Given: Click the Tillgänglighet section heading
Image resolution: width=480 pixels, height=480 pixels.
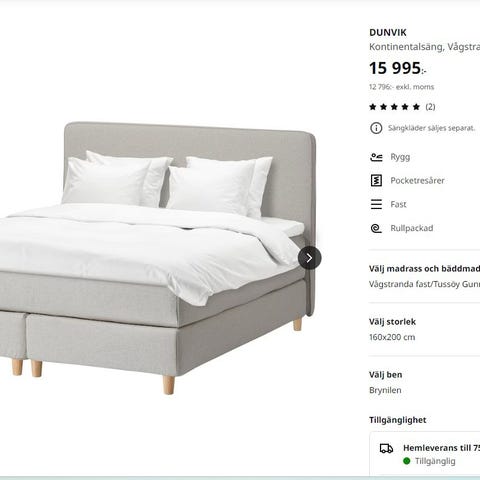Looking at the screenshot, I should (398, 420).
